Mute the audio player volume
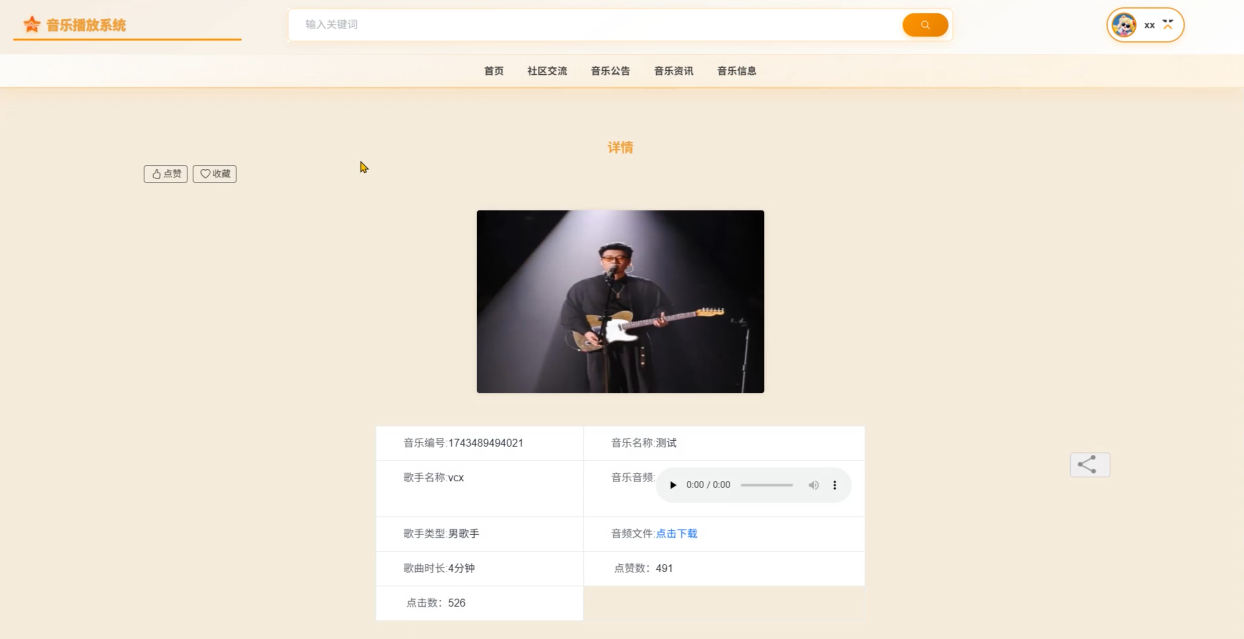 coord(813,485)
